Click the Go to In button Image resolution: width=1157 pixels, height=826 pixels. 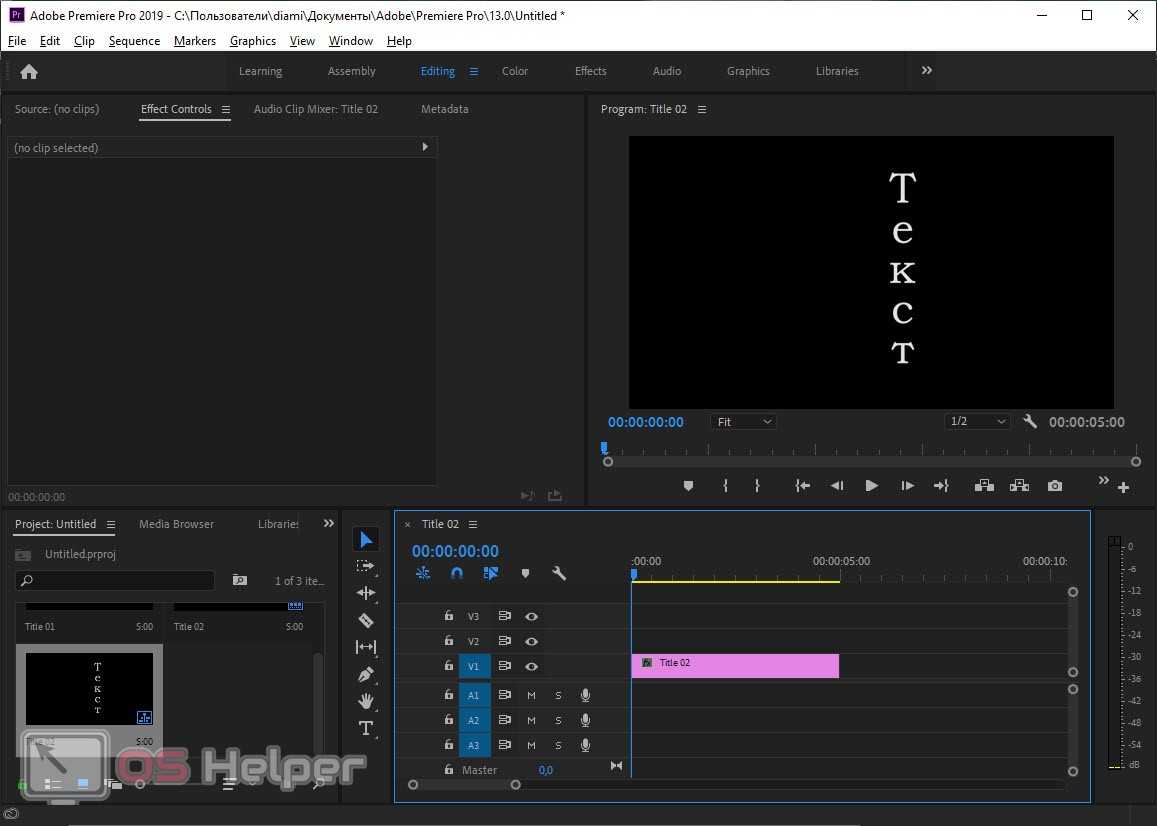click(x=802, y=486)
